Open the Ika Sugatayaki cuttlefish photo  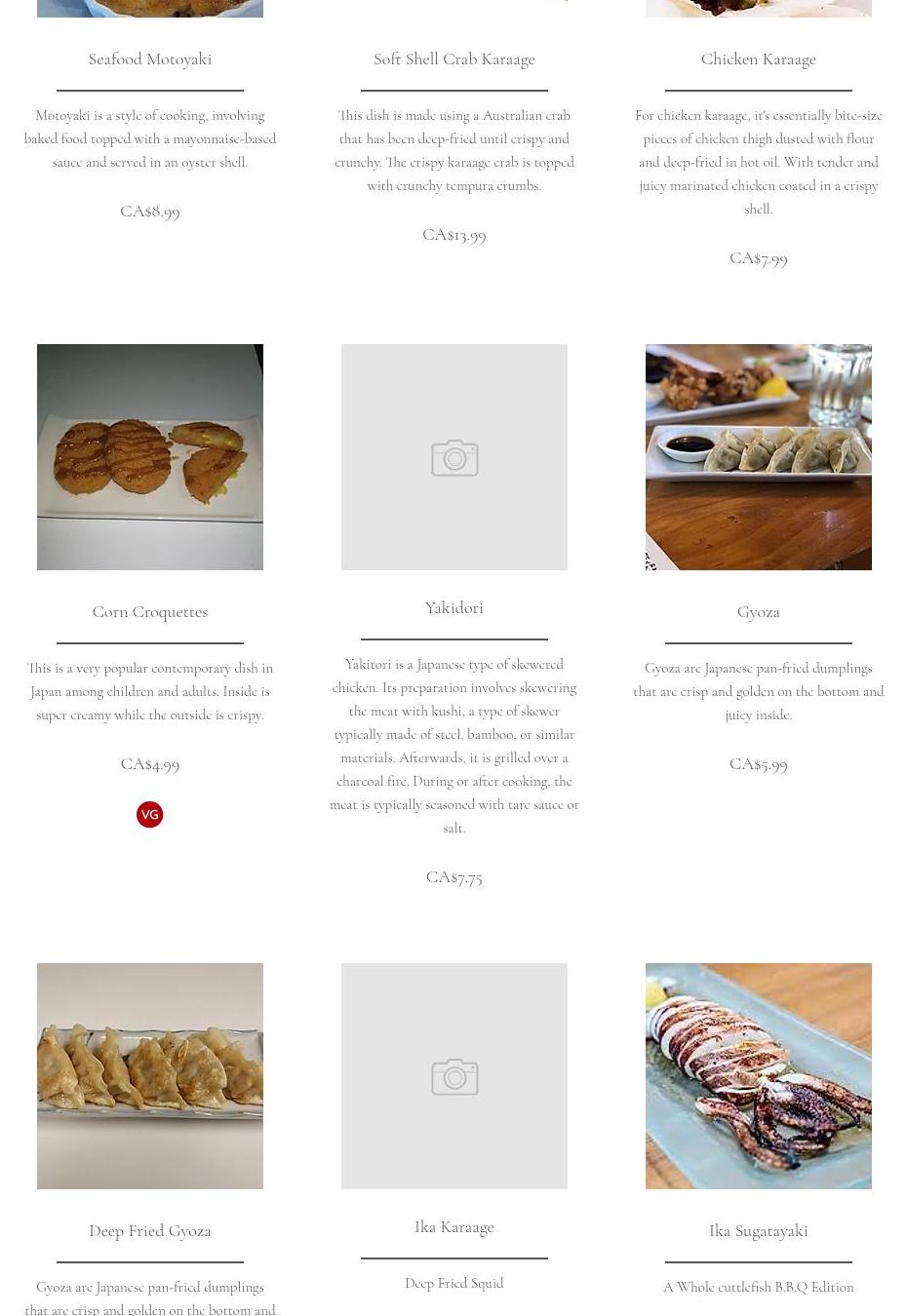pyautogui.click(x=759, y=1076)
